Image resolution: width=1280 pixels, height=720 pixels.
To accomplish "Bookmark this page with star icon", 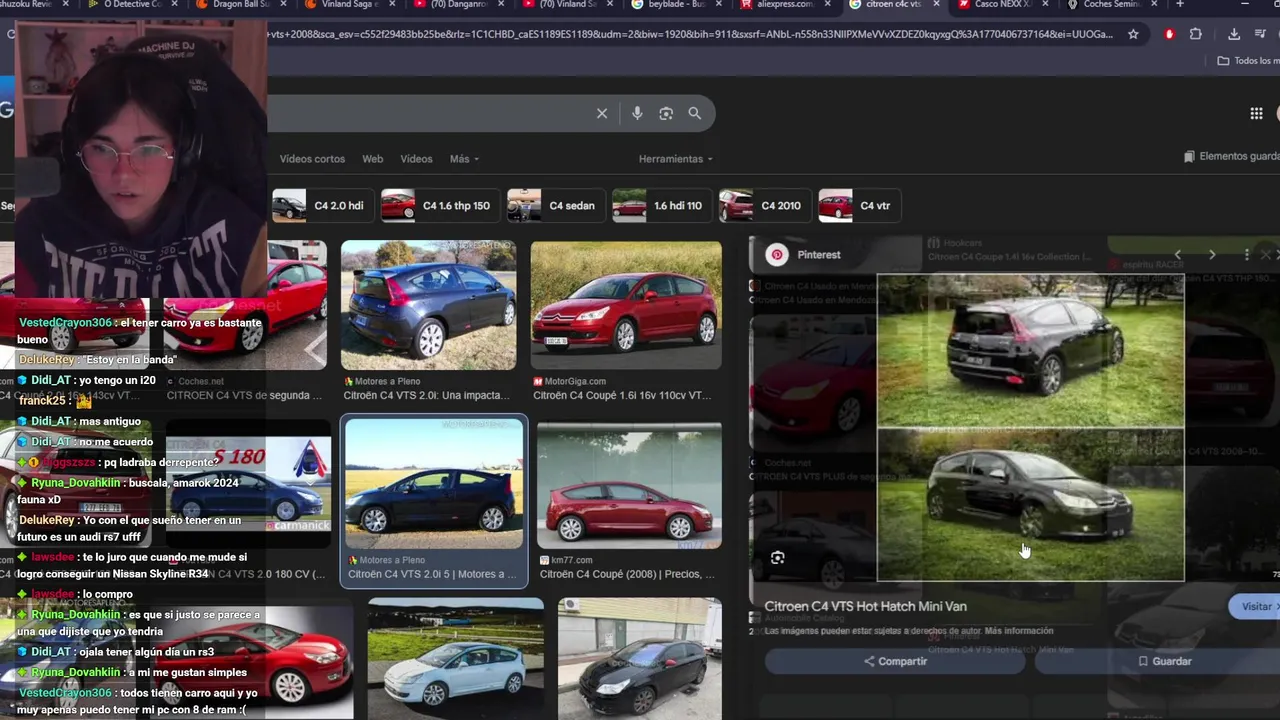I will tap(1133, 34).
